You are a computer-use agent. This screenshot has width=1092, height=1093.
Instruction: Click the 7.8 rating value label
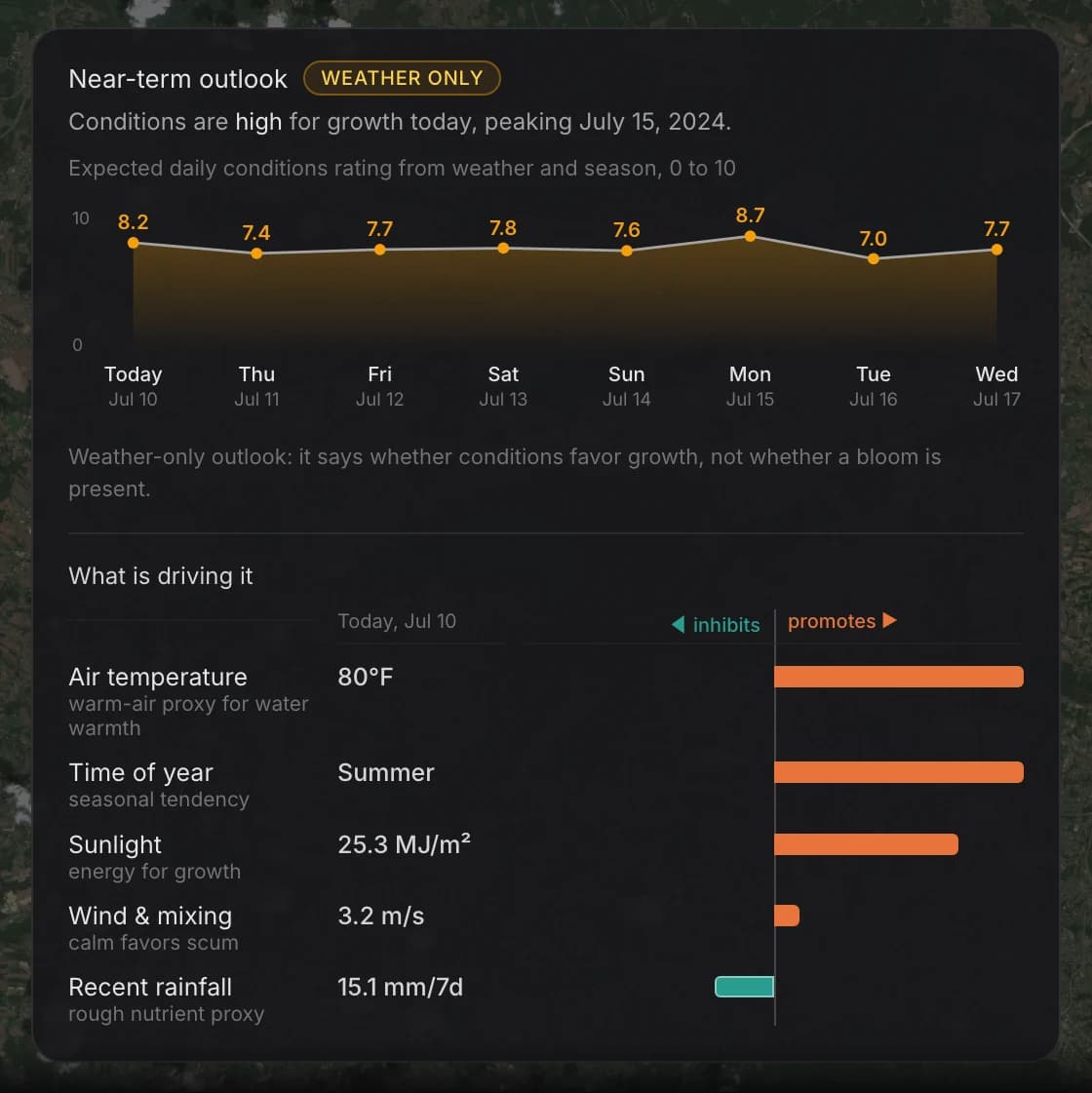[503, 228]
